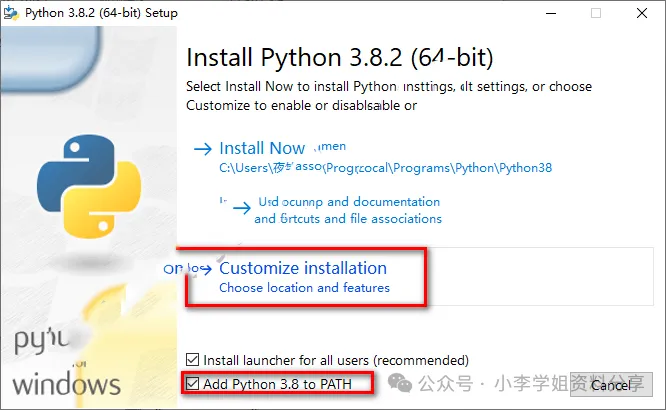Click the arrow icon beside Install Now
The image size is (666, 410).
[x=202, y=148]
